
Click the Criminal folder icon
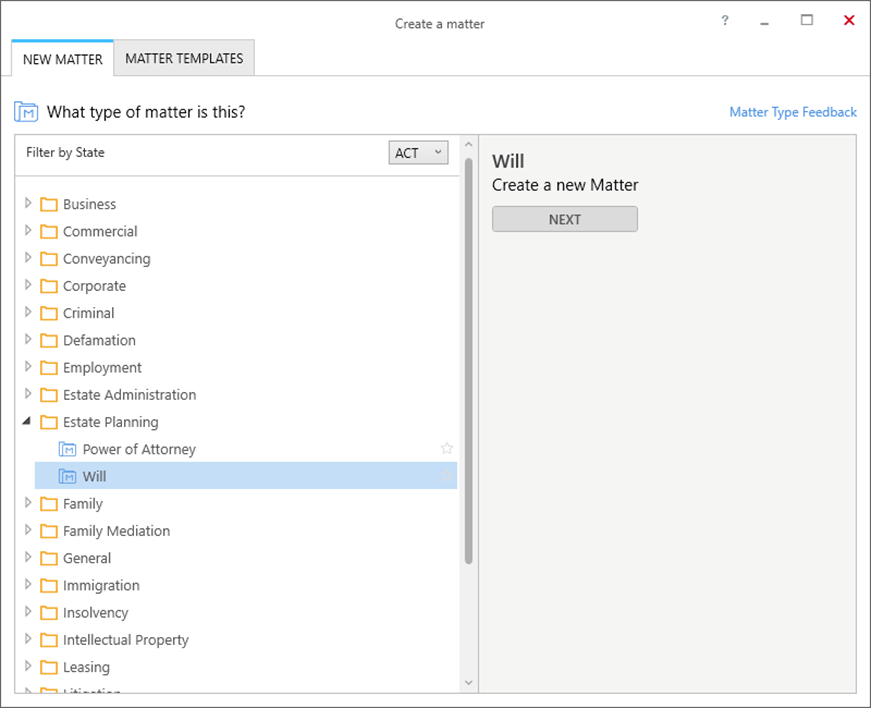tap(48, 313)
